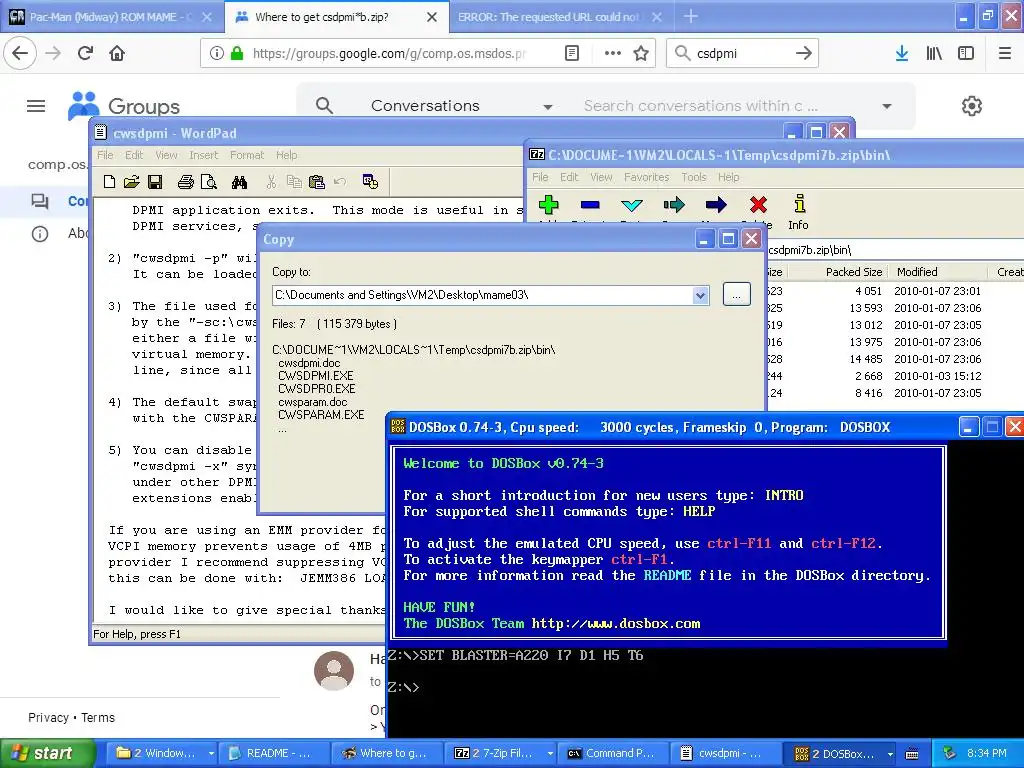Open Print Preview in WordPad toolbar
1024x768 pixels.
[x=209, y=182]
